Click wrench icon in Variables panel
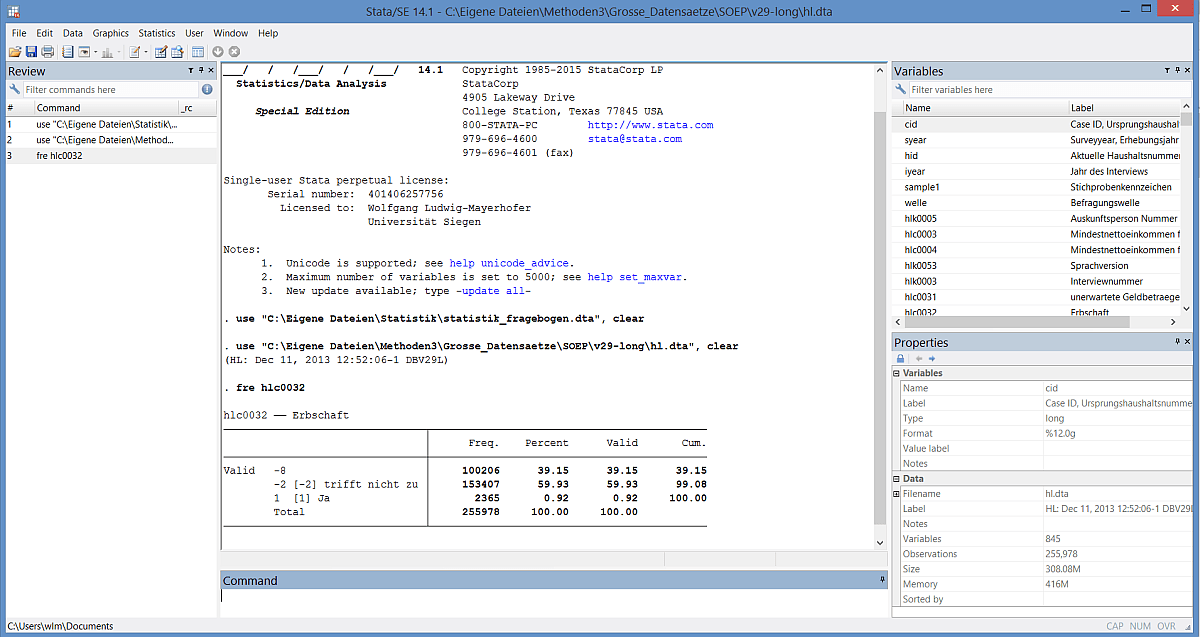Image resolution: width=1200 pixels, height=637 pixels. [x=900, y=89]
